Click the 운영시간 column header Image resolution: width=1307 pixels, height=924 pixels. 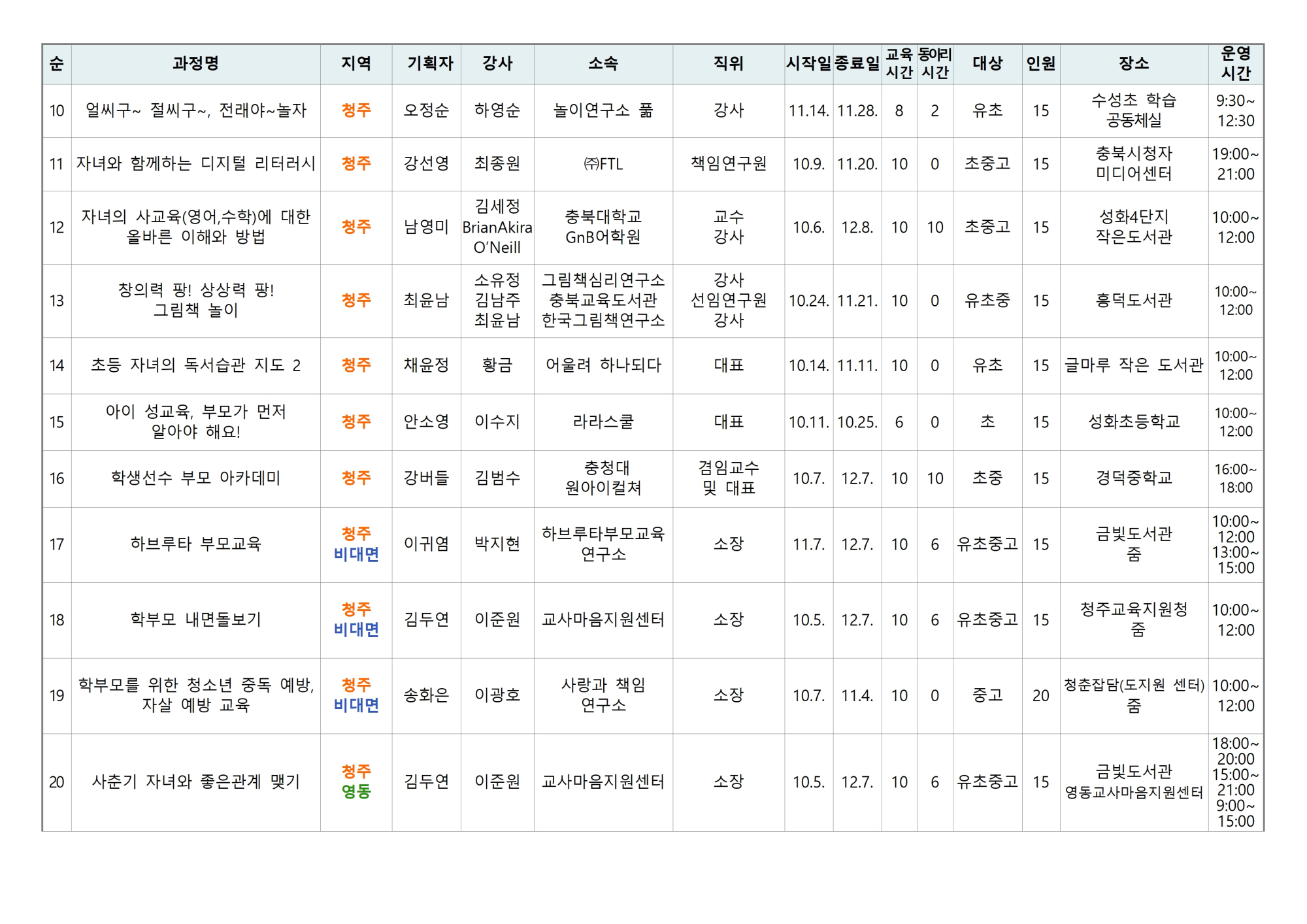(1236, 64)
